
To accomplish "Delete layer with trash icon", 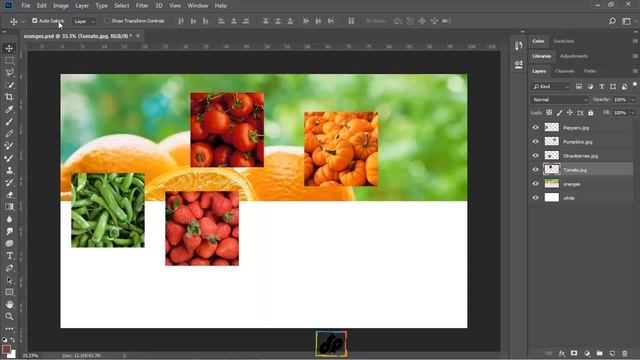I will coord(624,353).
